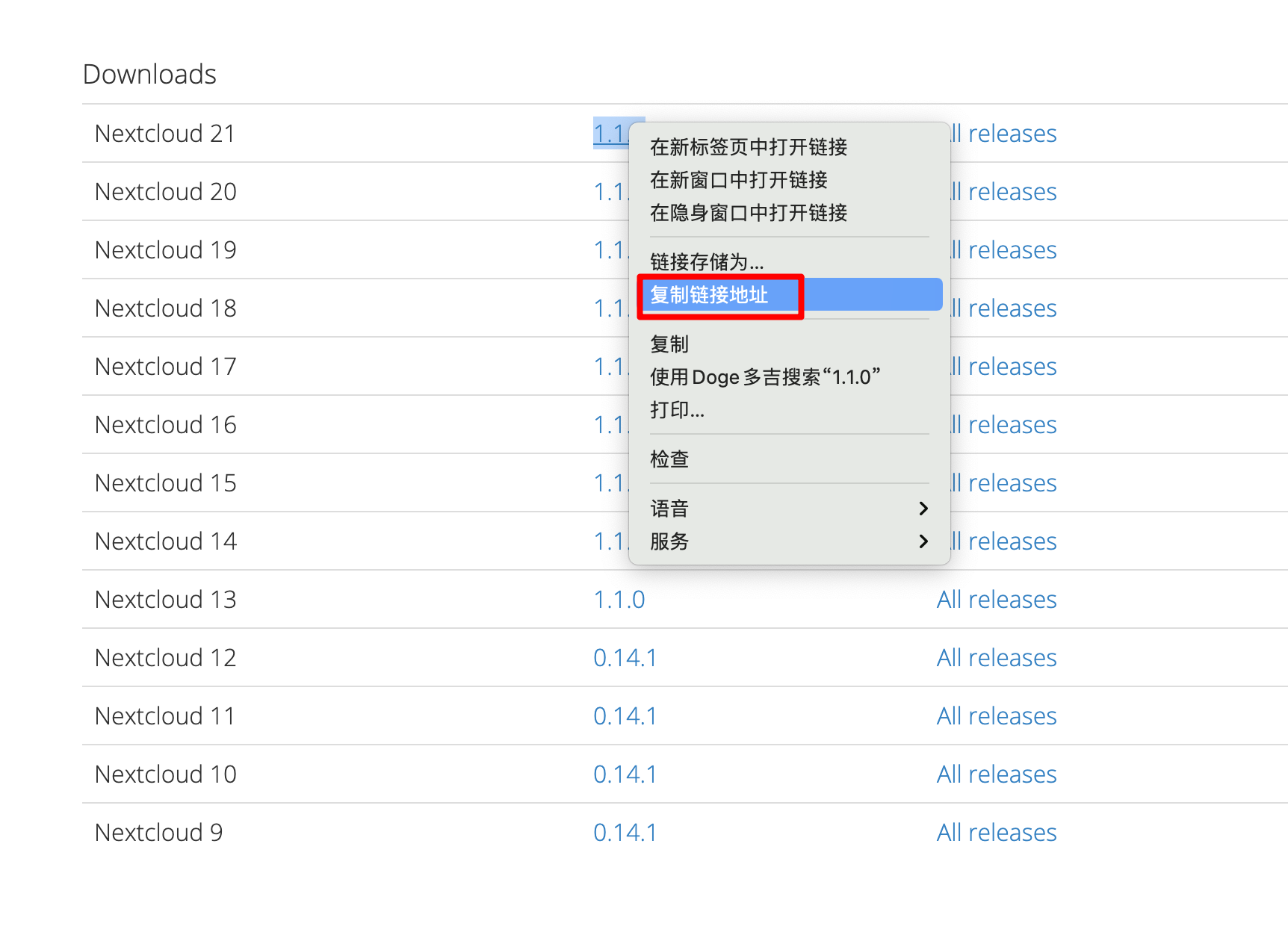
Task: Search with Doge for "1.1.0"
Action: point(789,377)
